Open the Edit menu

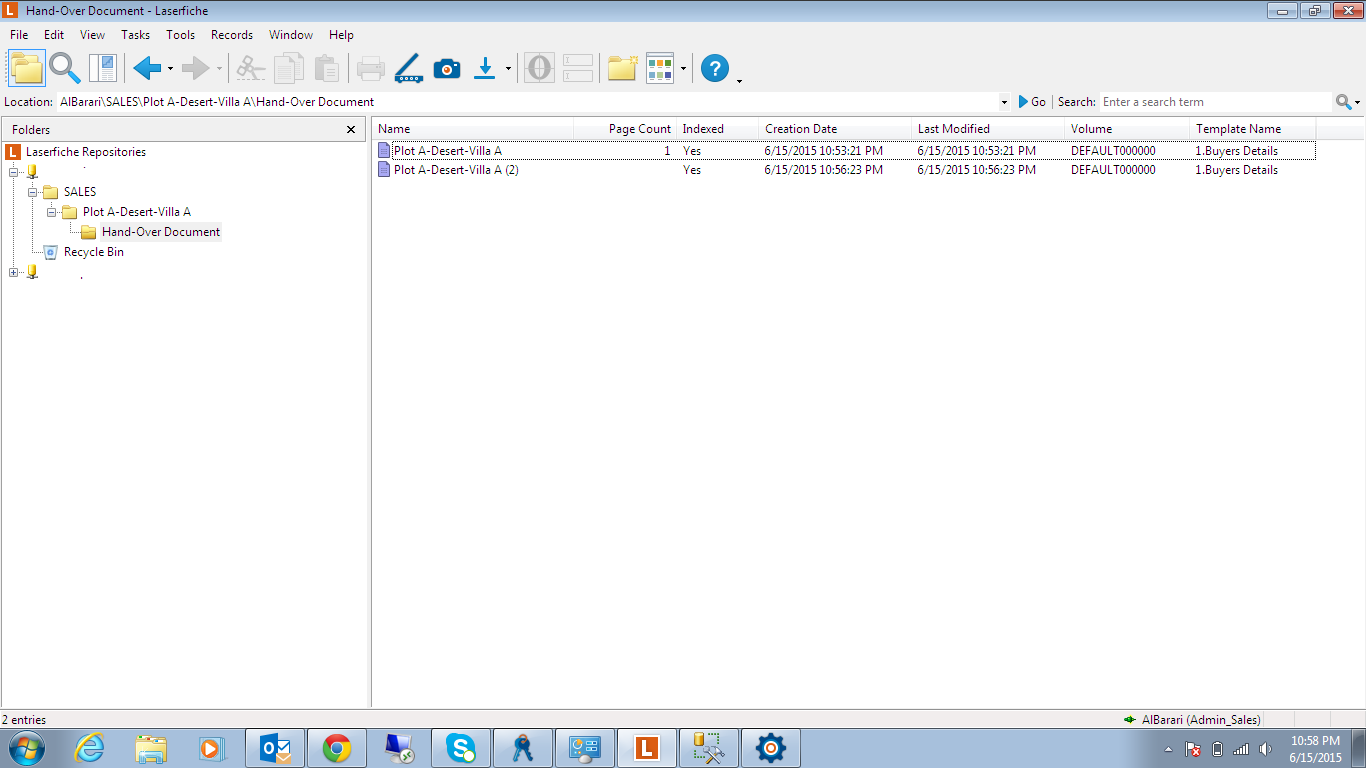(54, 35)
